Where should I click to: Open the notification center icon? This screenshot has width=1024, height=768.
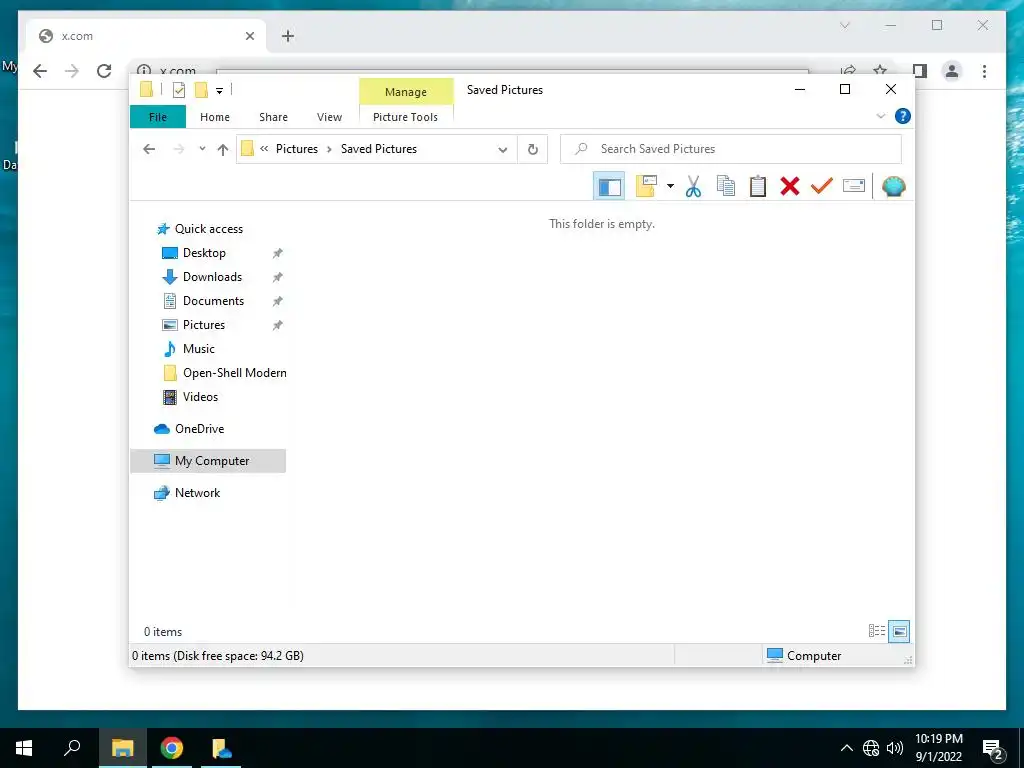pyautogui.click(x=993, y=749)
